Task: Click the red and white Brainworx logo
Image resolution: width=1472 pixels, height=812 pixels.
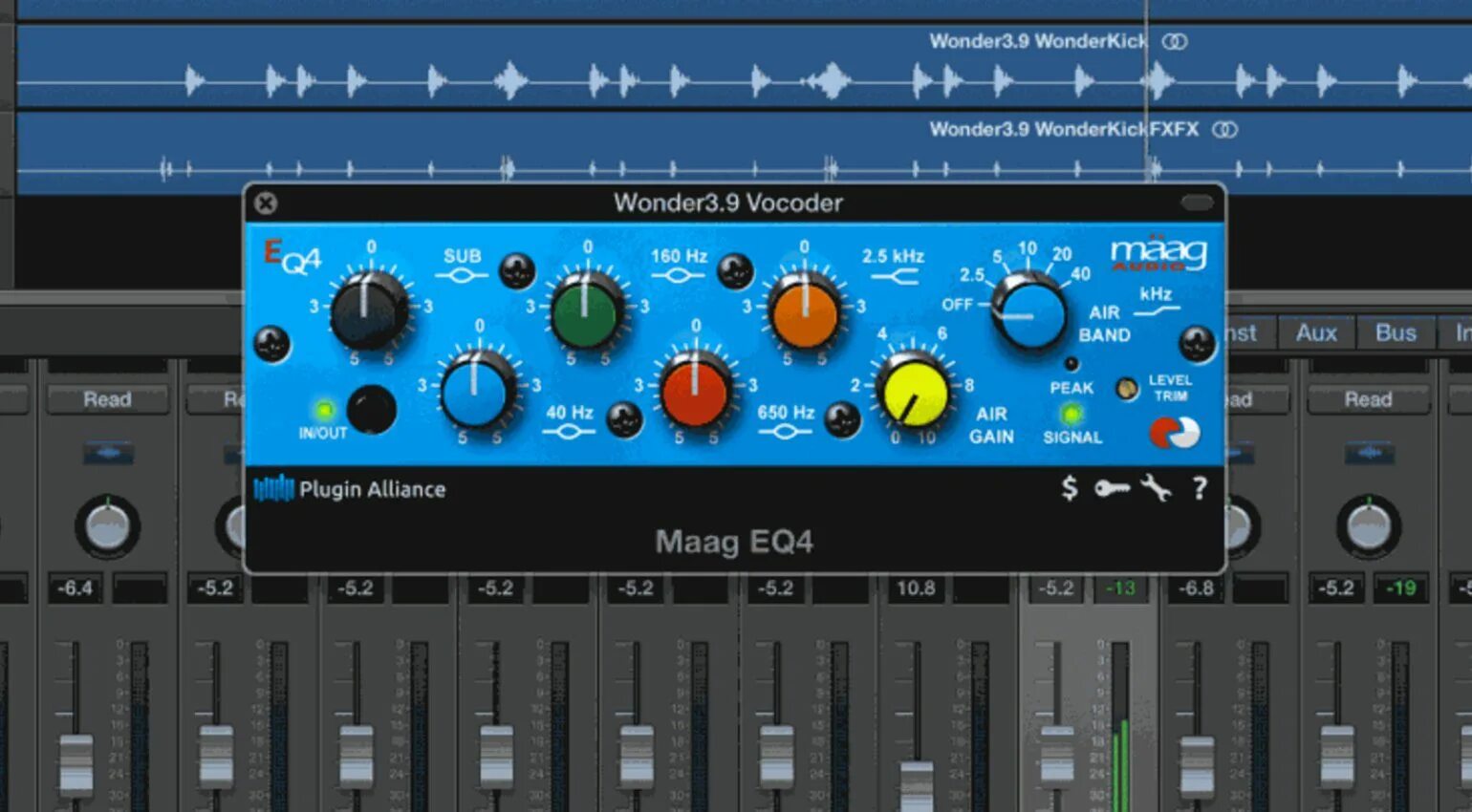Action: click(x=1174, y=433)
